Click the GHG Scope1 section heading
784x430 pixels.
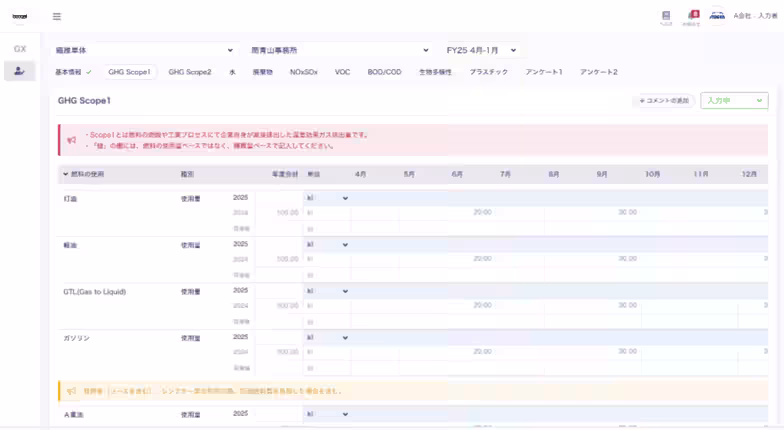84,100
